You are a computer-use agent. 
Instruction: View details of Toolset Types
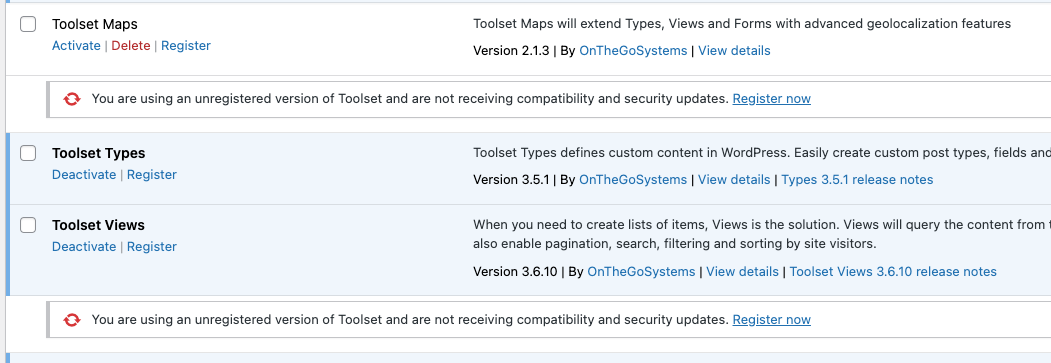coord(734,179)
